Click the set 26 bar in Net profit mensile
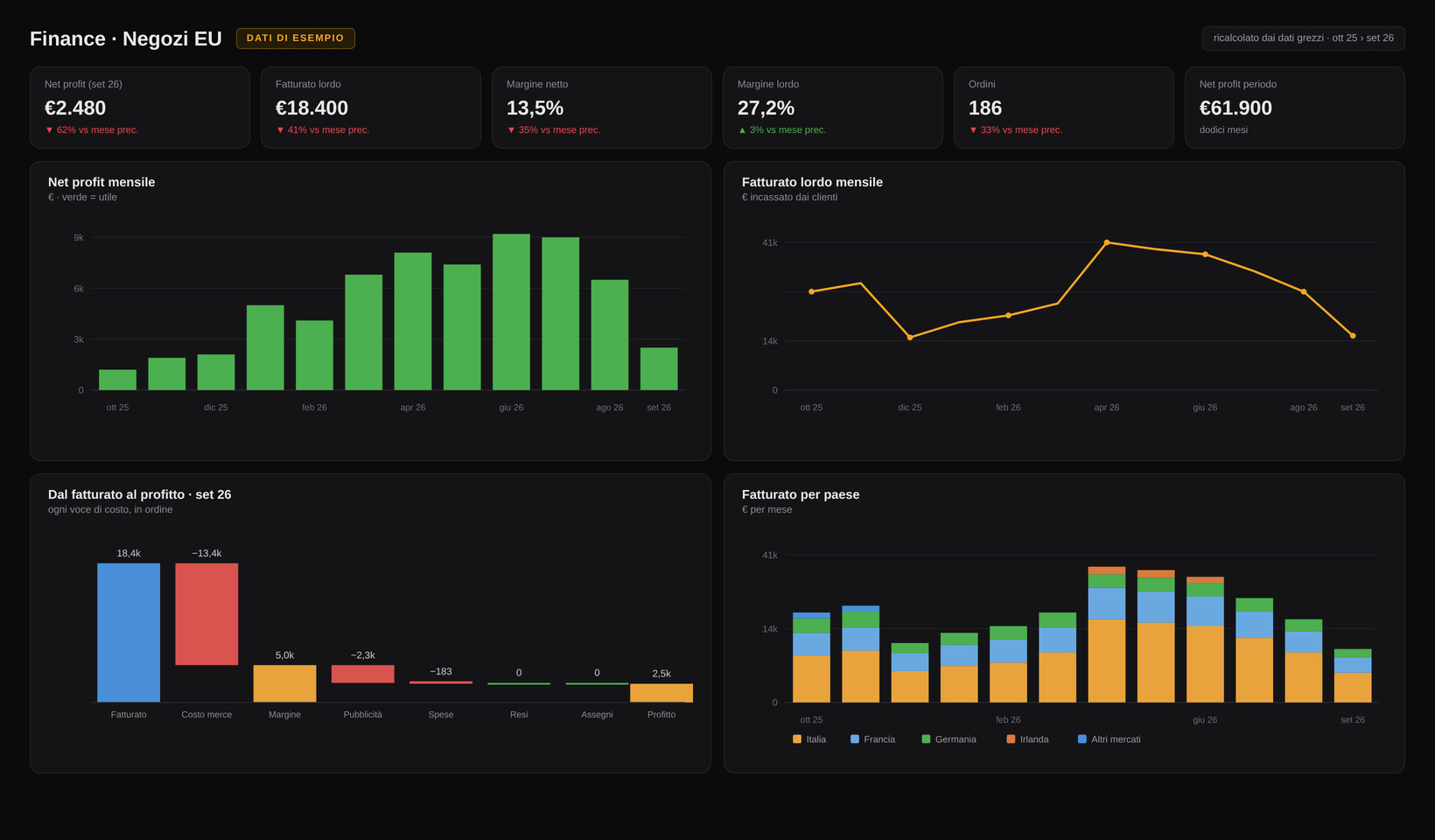 (659, 369)
